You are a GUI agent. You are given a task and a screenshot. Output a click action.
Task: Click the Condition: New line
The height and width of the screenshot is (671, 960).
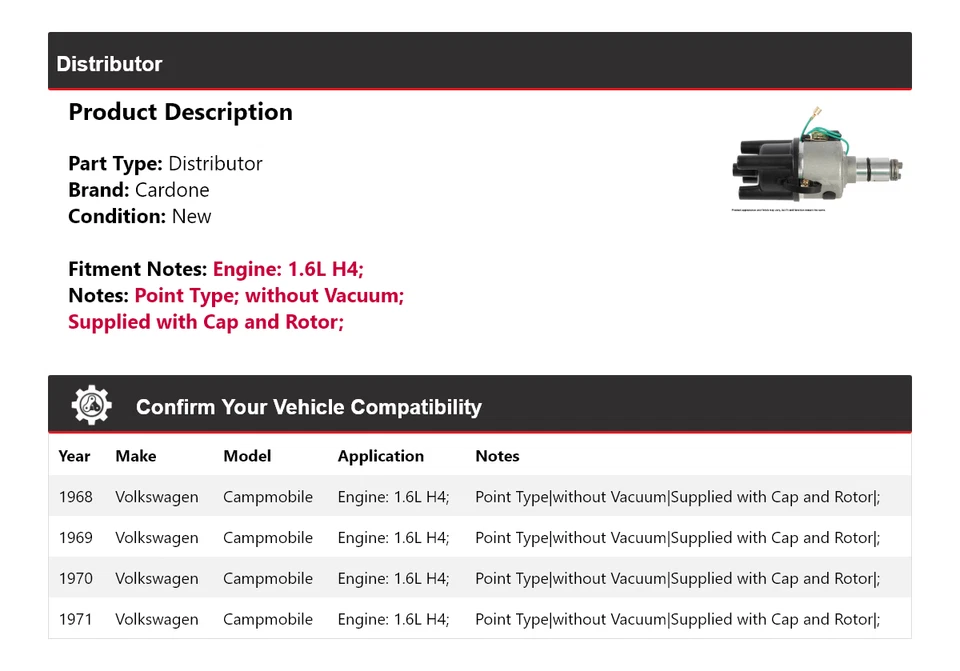click(140, 216)
